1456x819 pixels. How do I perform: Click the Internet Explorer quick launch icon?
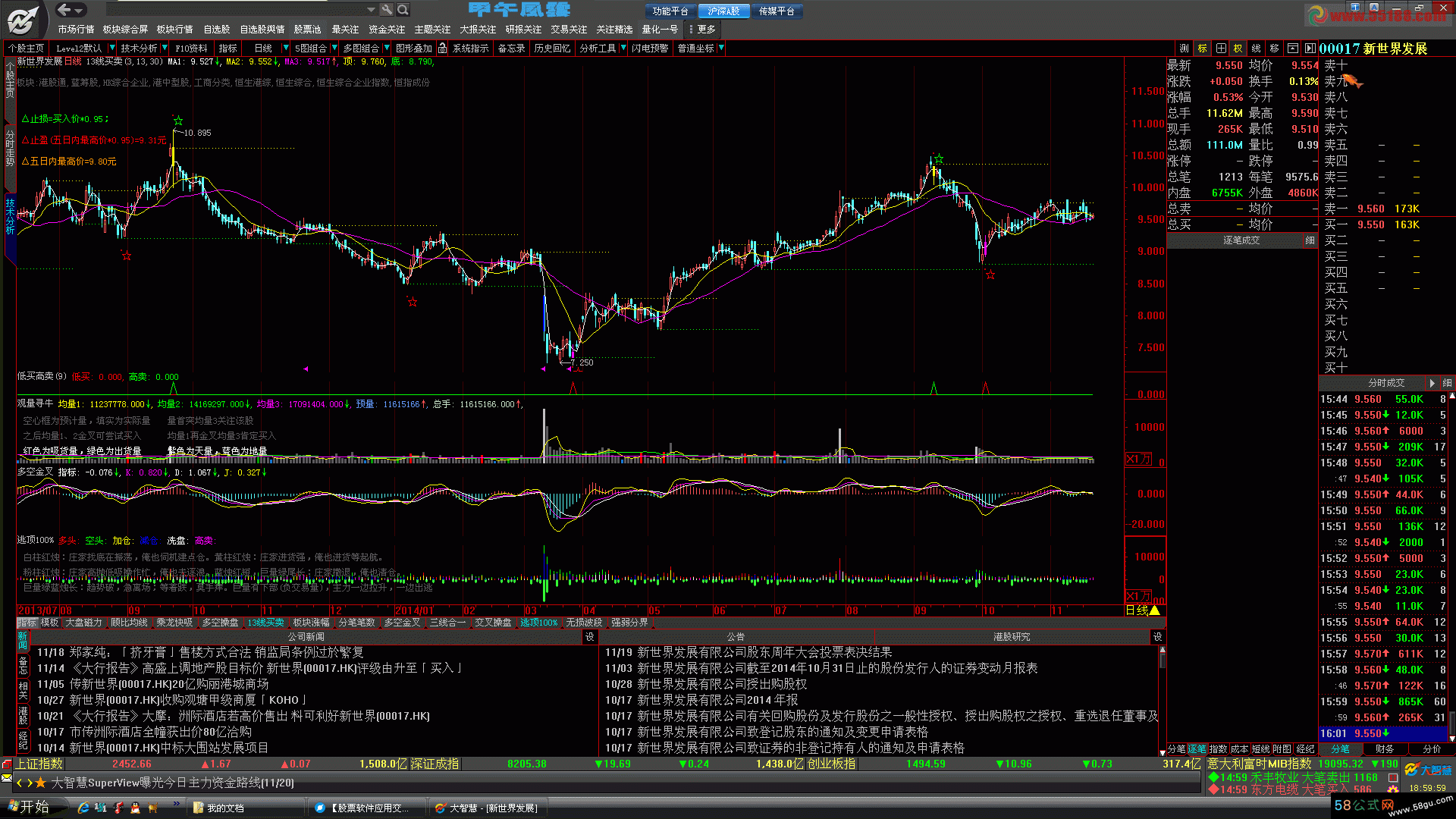83,808
